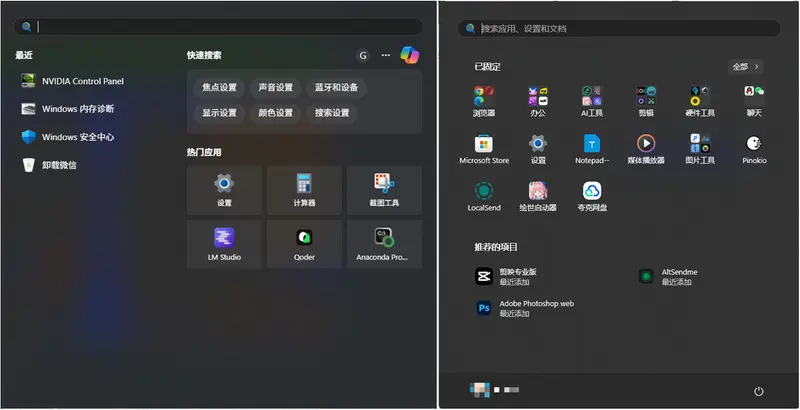Screen dimensions: 800x410
Task: Click the Start menu search magnifier icon
Action: point(470,29)
